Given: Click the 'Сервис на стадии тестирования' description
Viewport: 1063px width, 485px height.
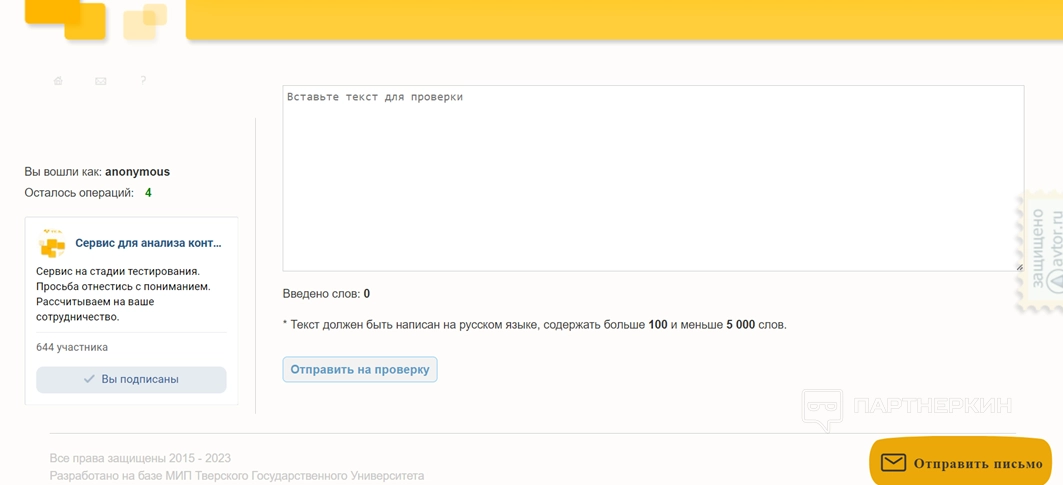Looking at the screenshot, I should point(123,294).
